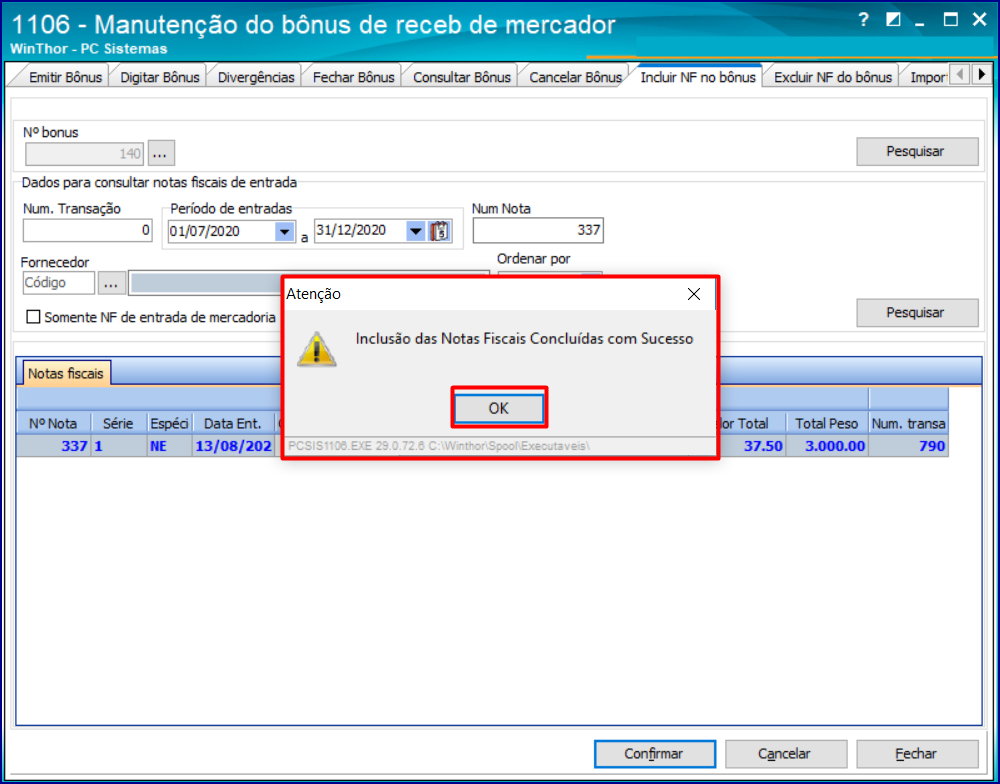Close the Atenção dialog with X
This screenshot has height=784, width=1000.
[x=693, y=294]
